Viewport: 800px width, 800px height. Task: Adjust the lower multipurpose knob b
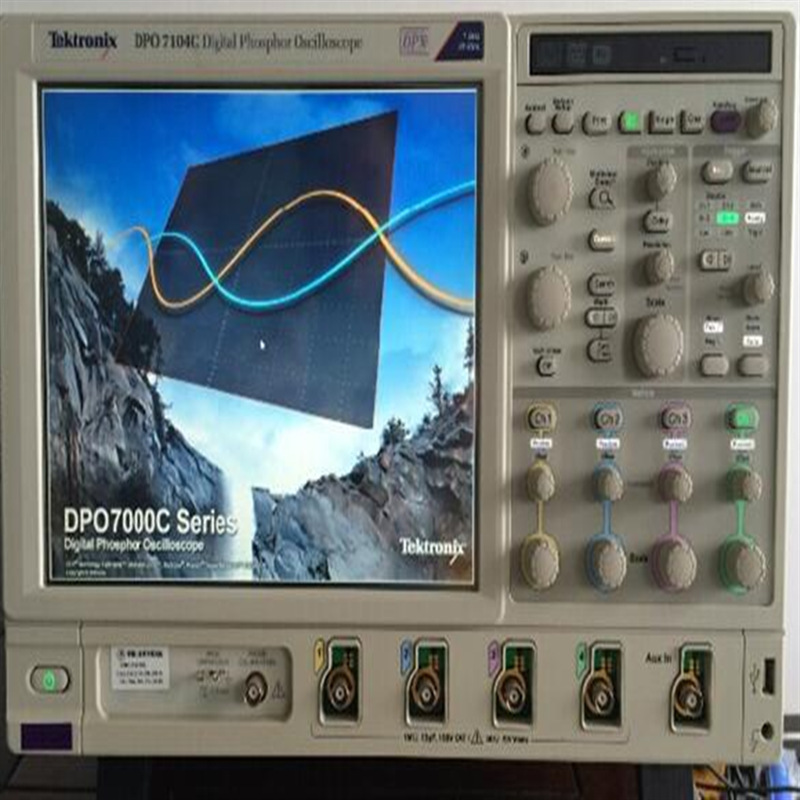[x=548, y=297]
